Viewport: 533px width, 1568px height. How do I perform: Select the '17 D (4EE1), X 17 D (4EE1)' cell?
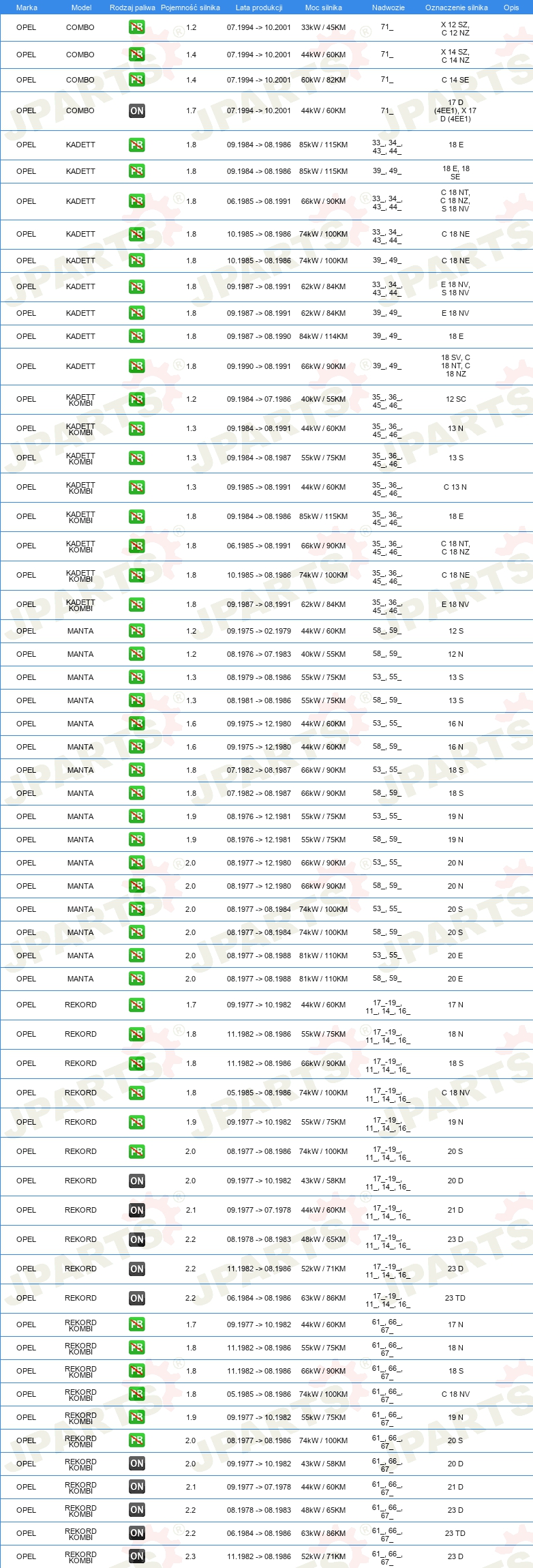click(x=455, y=110)
